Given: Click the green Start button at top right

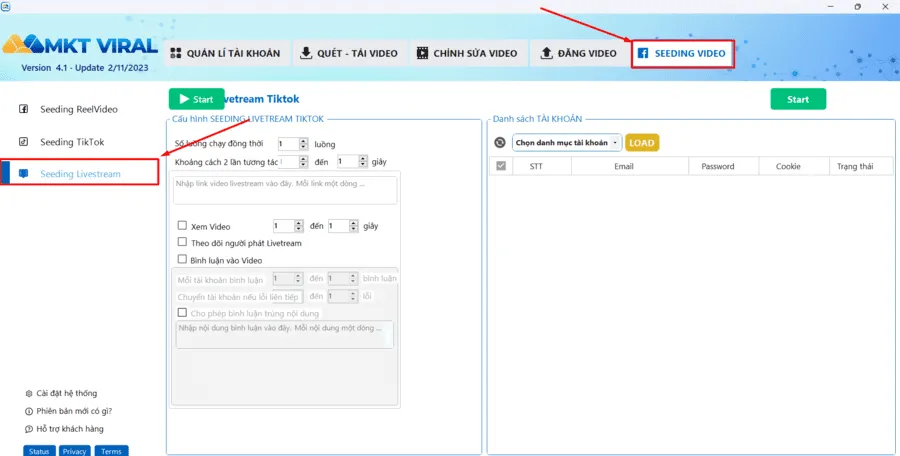Looking at the screenshot, I should coord(797,99).
